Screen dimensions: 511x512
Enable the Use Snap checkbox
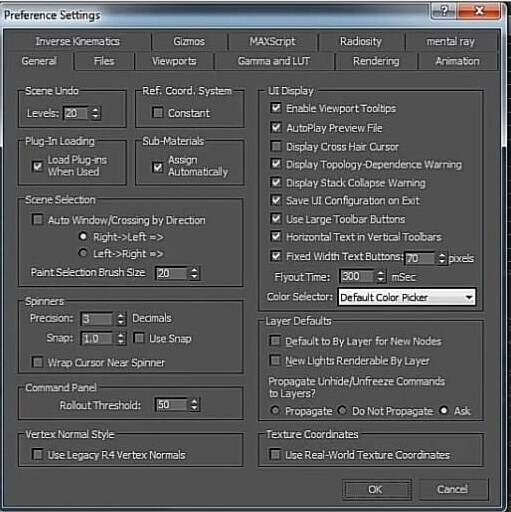[x=139, y=338]
